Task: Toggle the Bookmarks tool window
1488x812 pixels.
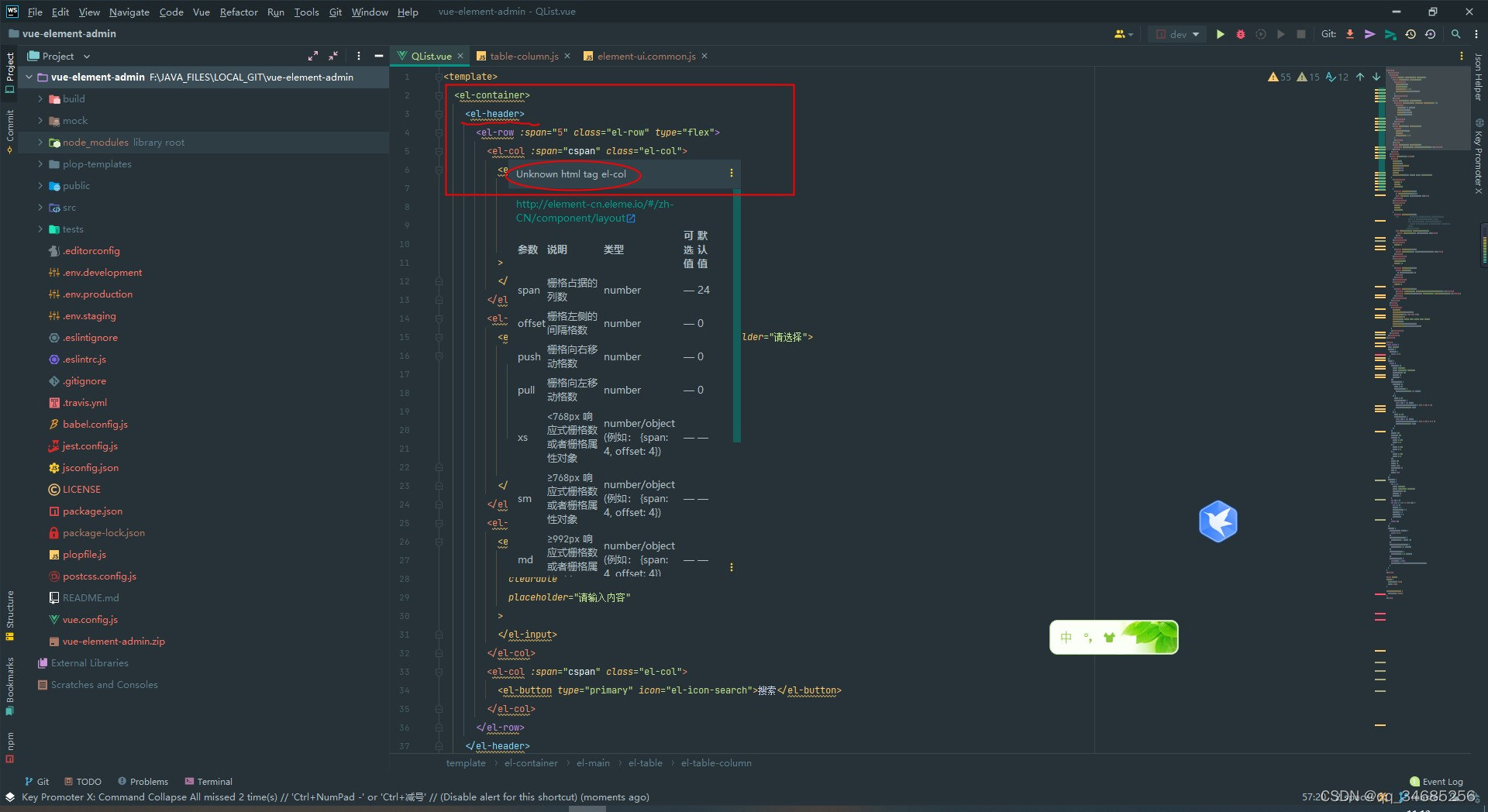Action: tap(9, 685)
